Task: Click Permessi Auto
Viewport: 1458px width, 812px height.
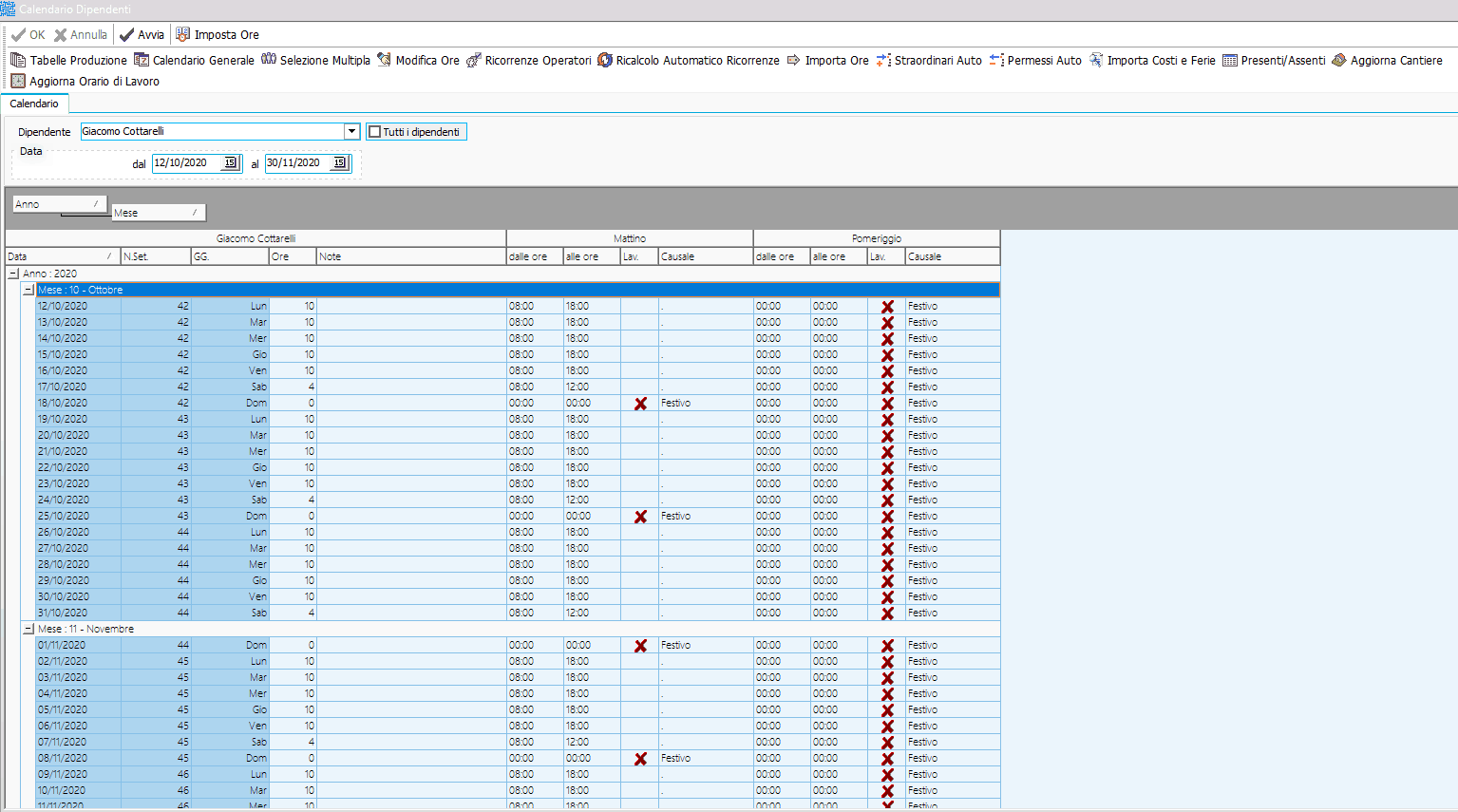Action: point(1035,60)
